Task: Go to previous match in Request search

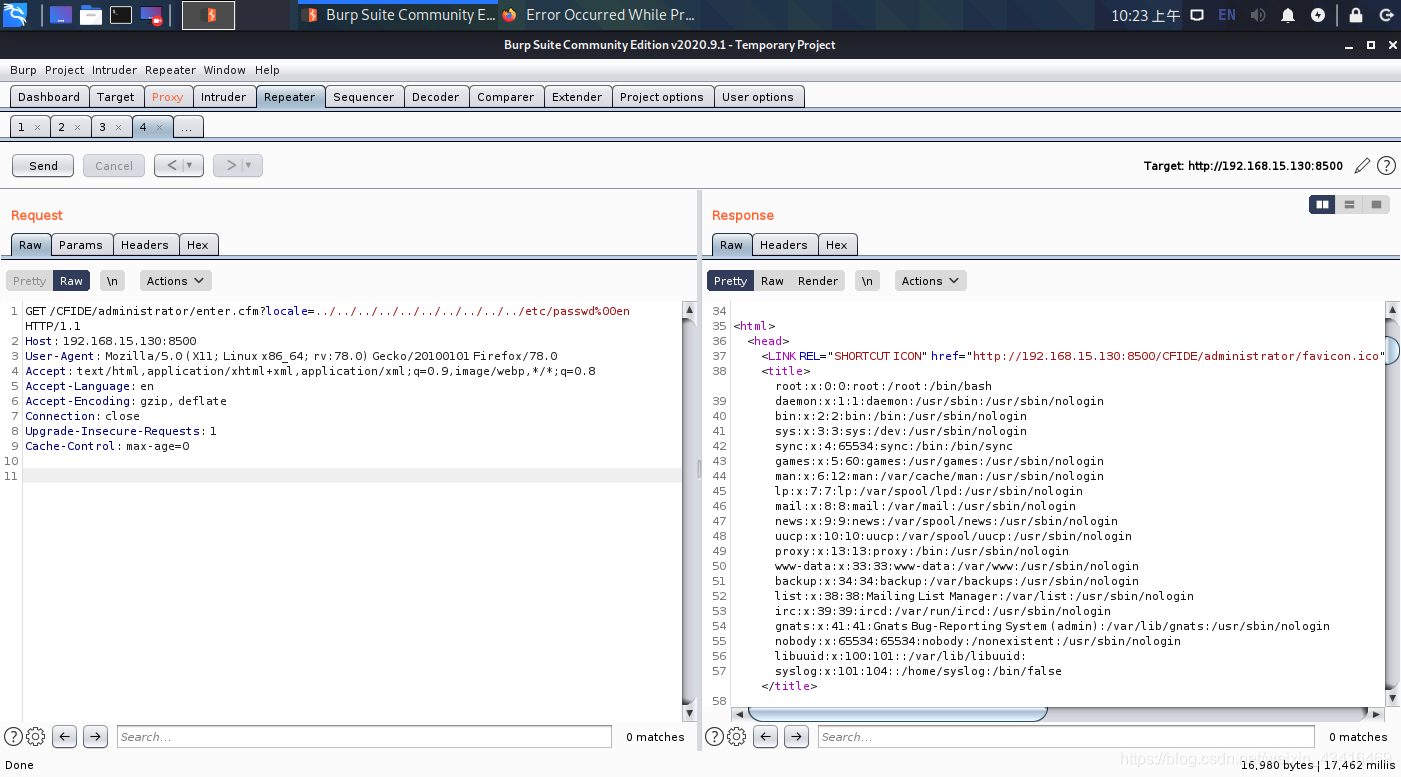Action: click(65, 737)
